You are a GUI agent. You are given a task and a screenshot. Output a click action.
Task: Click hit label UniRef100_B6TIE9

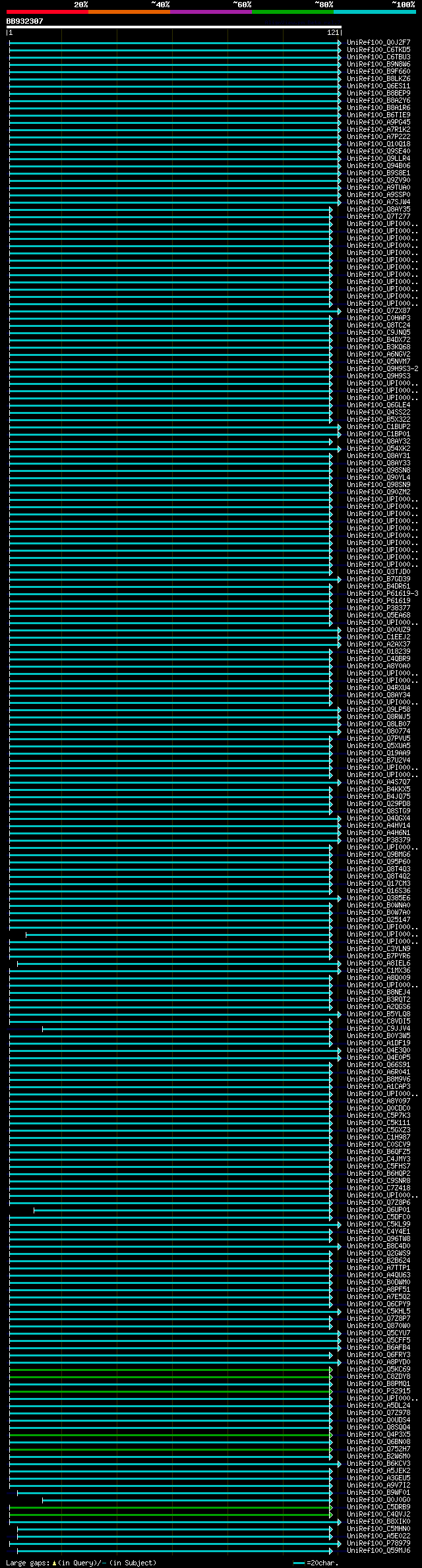coord(378,115)
